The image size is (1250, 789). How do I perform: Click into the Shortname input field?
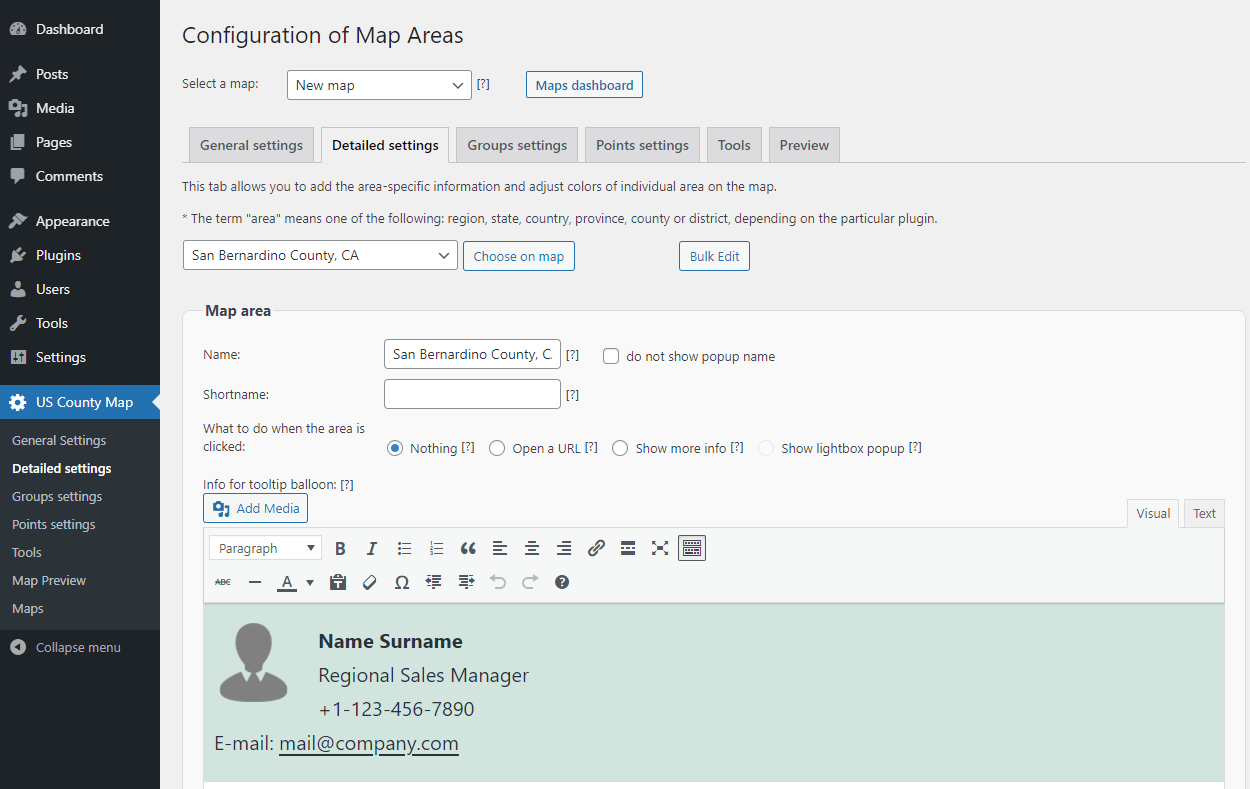click(472, 394)
